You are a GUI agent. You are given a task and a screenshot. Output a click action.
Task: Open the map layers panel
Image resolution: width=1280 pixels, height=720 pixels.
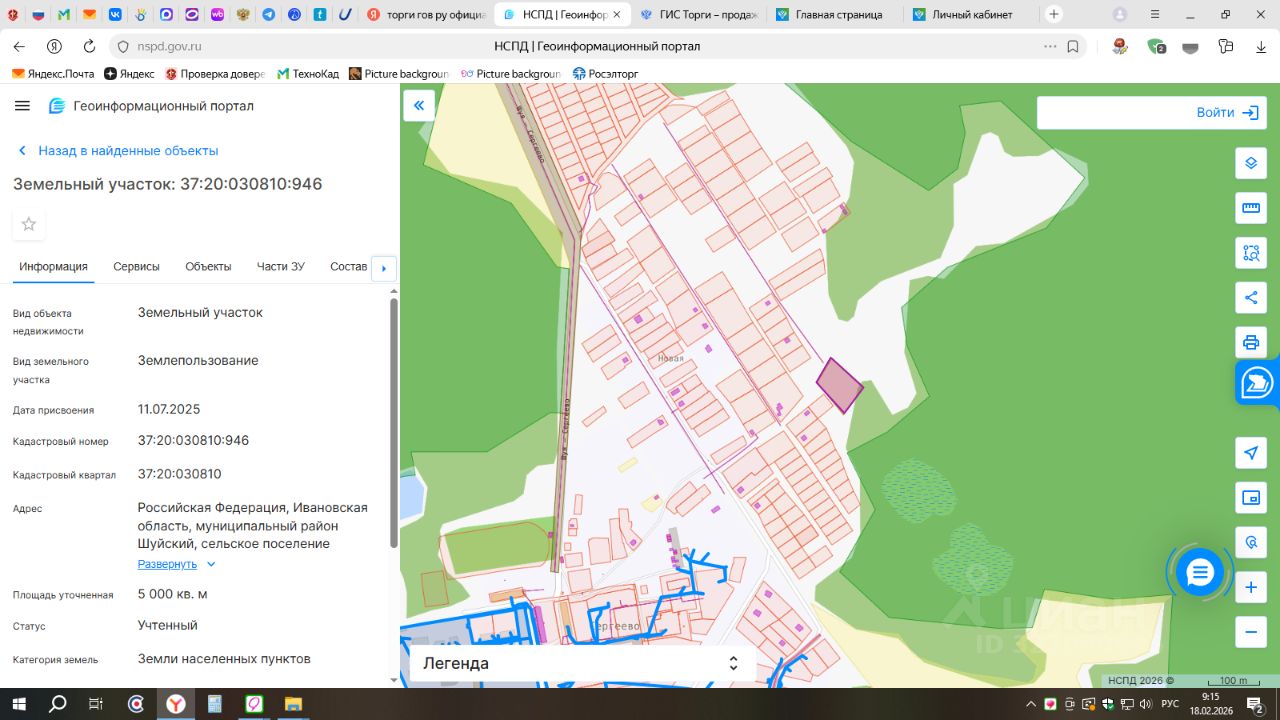(x=1251, y=164)
